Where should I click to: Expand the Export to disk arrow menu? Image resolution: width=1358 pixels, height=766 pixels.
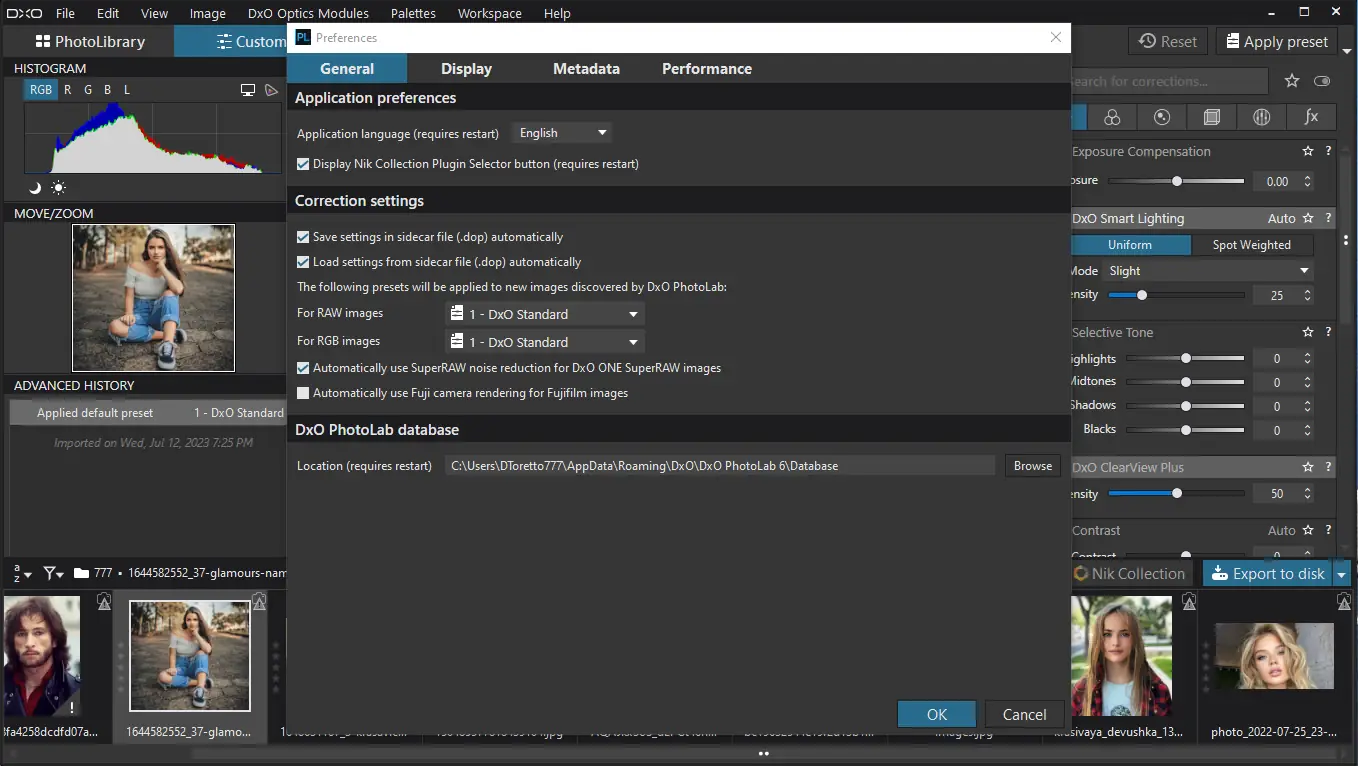(x=1342, y=574)
